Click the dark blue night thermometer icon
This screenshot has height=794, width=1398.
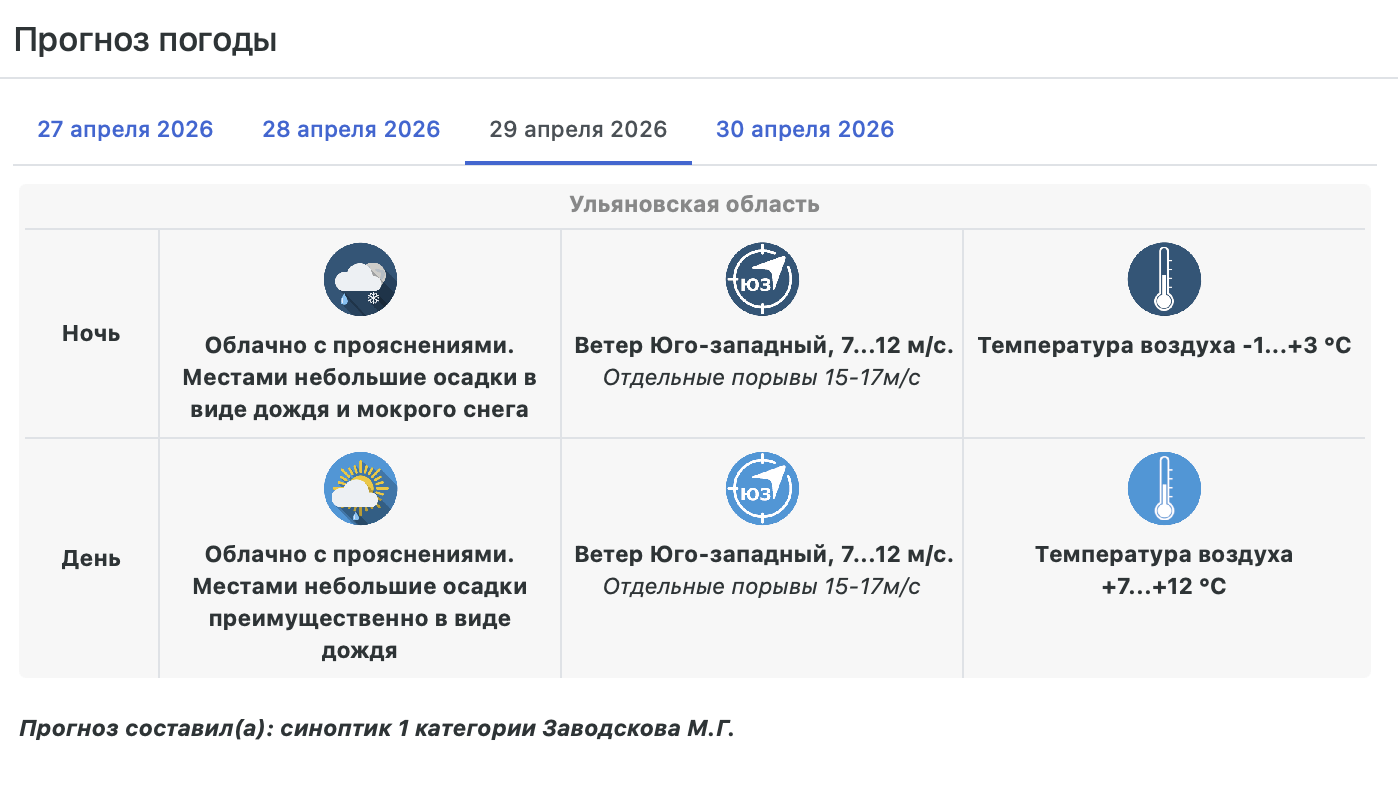pos(1164,279)
